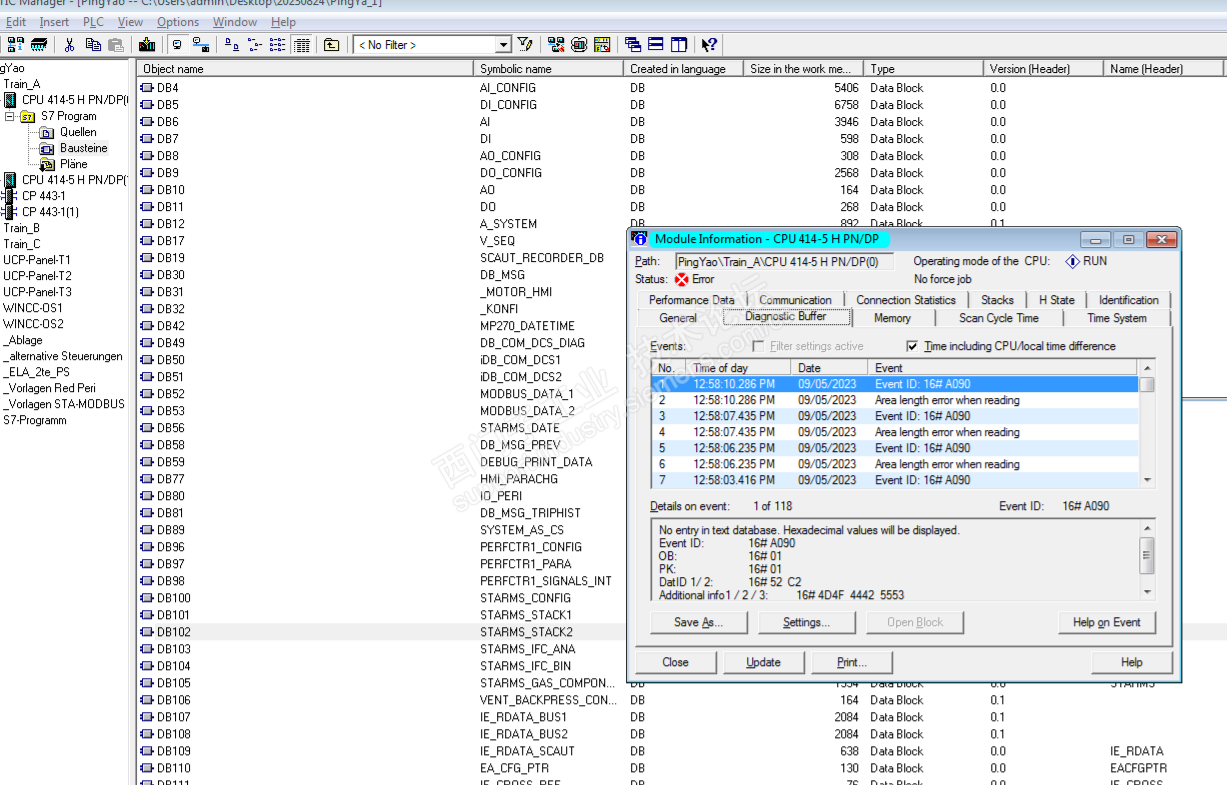
Task: Select Details view toolbar icon
Action: (302, 45)
